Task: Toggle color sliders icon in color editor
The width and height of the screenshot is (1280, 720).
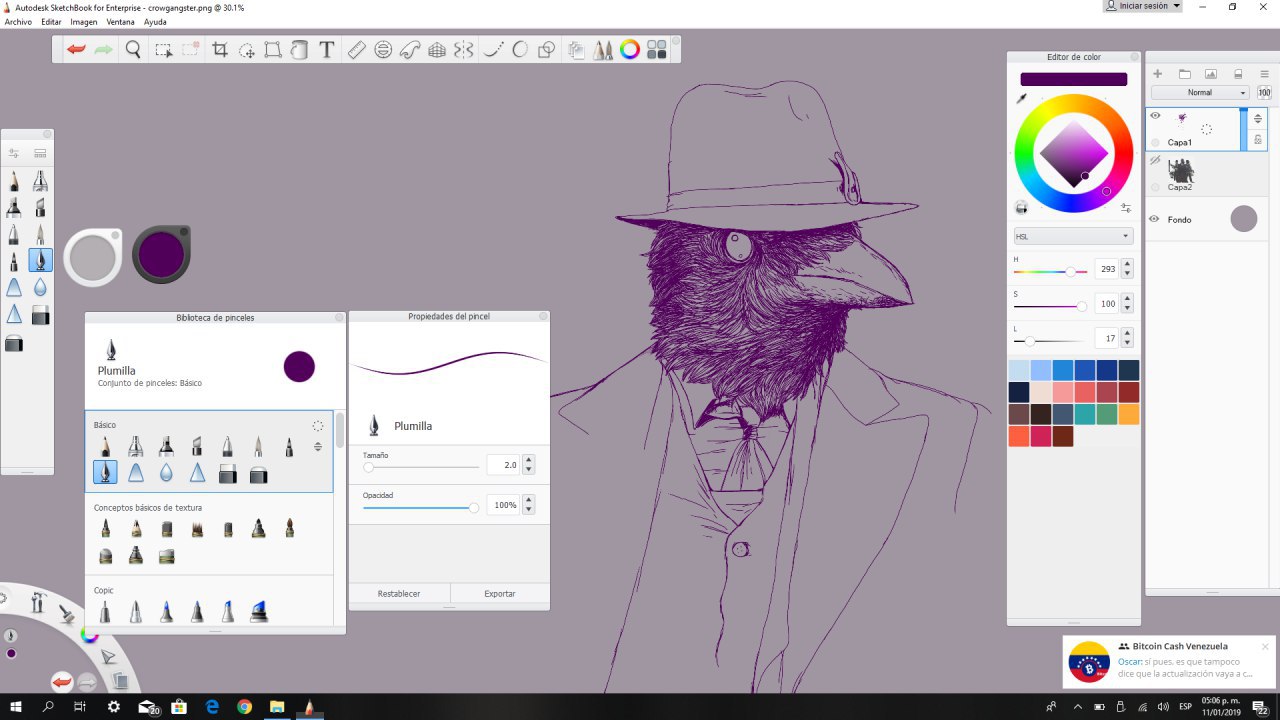Action: coord(1126,208)
